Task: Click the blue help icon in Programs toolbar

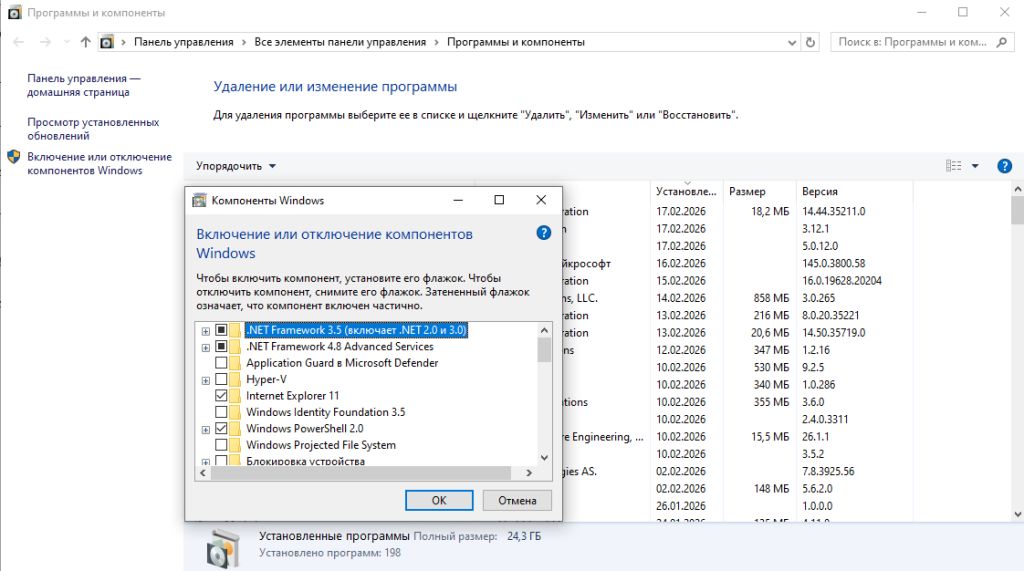Action: [x=1005, y=166]
